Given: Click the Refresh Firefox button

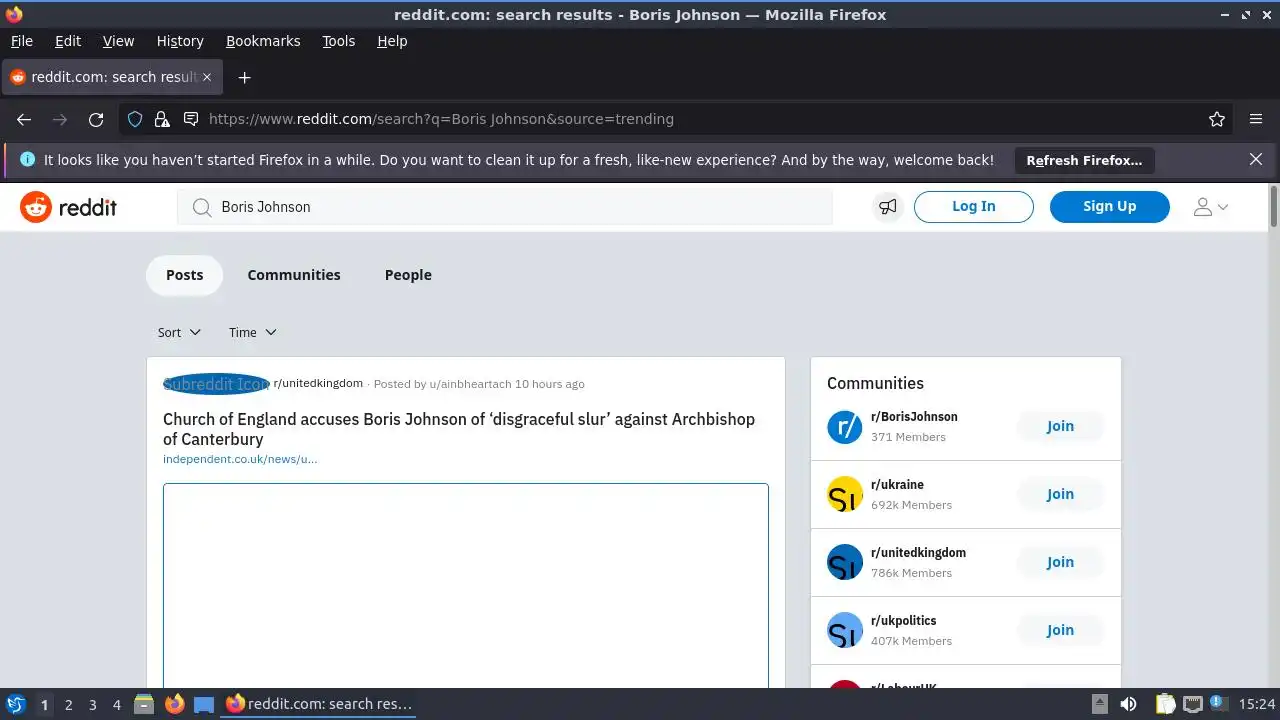Looking at the screenshot, I should (x=1084, y=160).
